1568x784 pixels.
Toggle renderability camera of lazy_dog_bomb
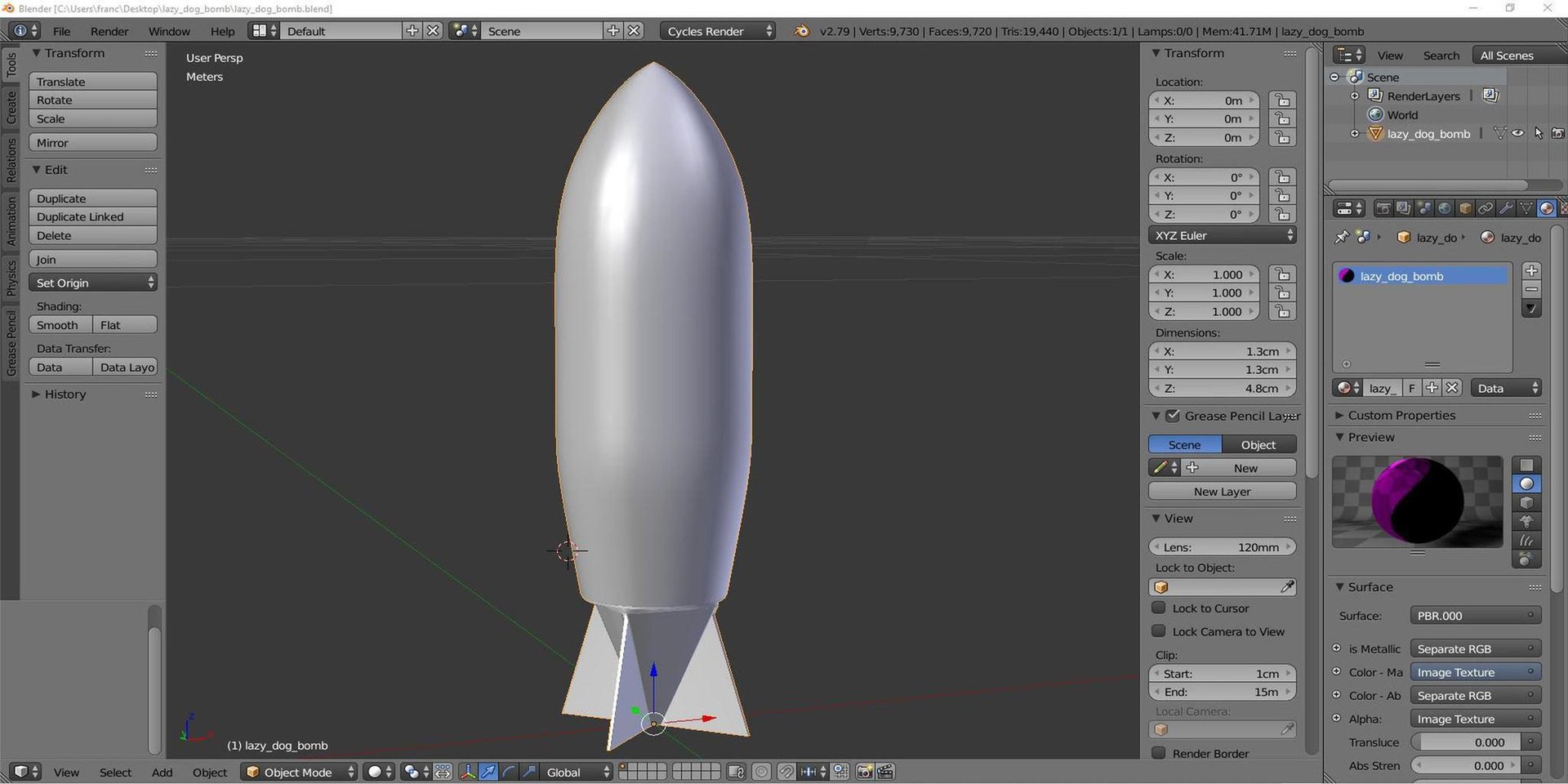point(1558,133)
